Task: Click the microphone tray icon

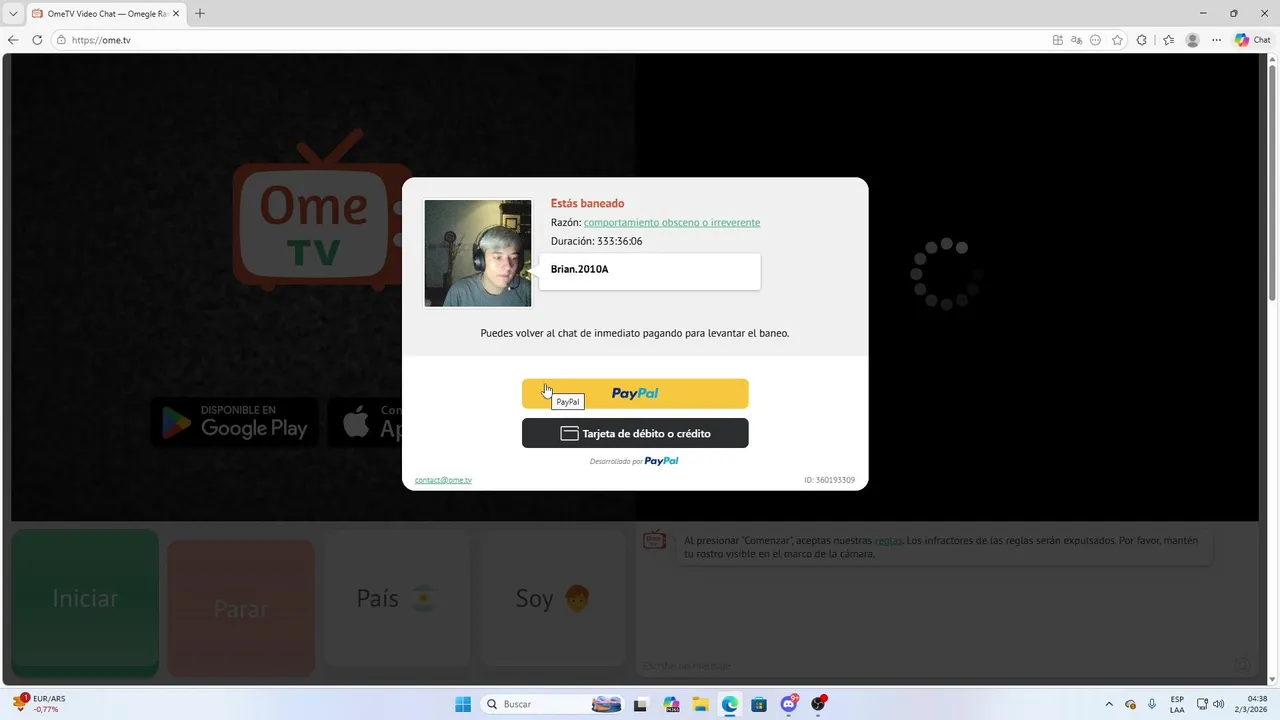Action: click(x=1152, y=704)
